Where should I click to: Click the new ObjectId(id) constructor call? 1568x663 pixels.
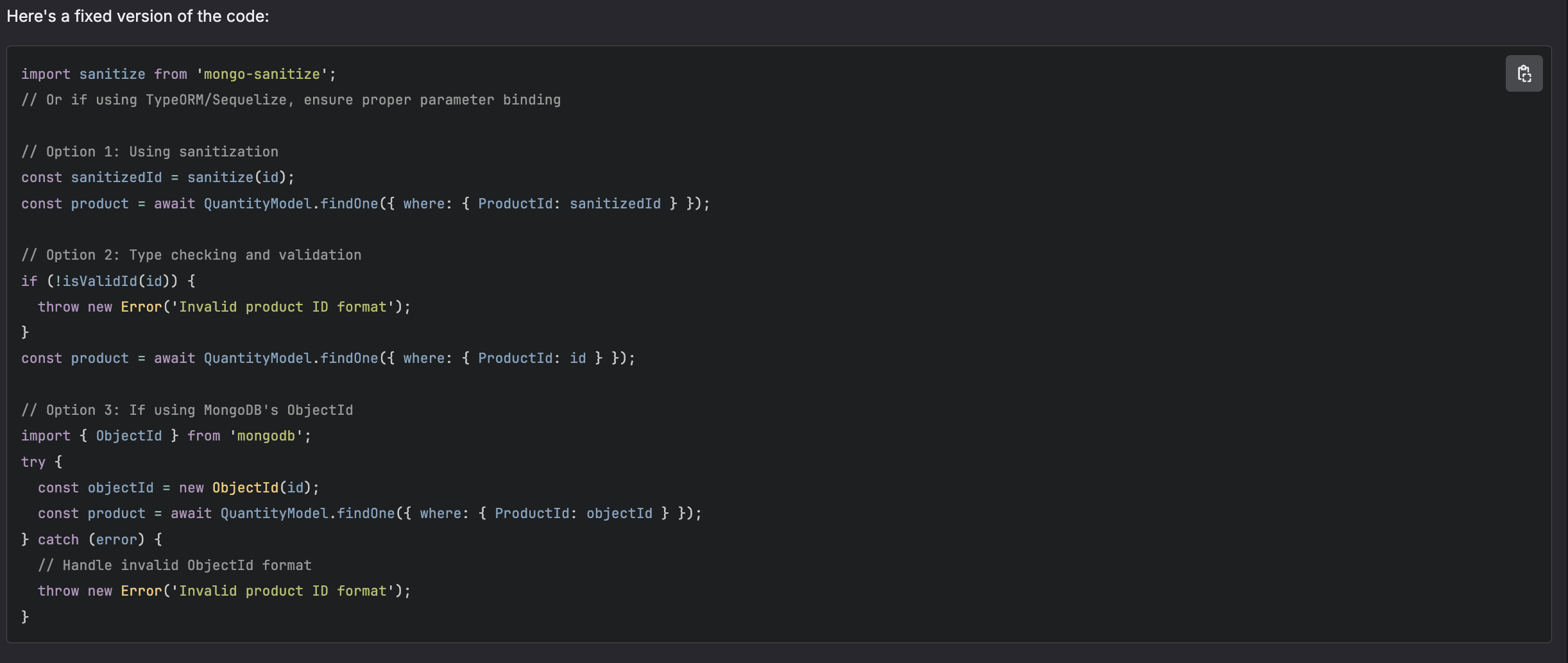(249, 488)
